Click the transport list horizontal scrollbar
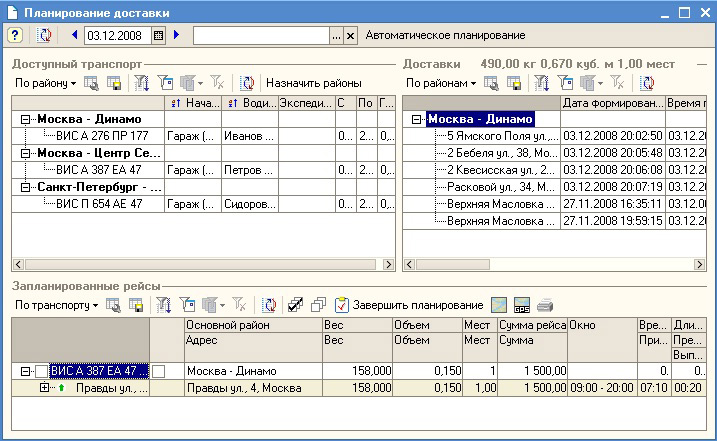Viewport: 717px width, 441px height. 200,265
